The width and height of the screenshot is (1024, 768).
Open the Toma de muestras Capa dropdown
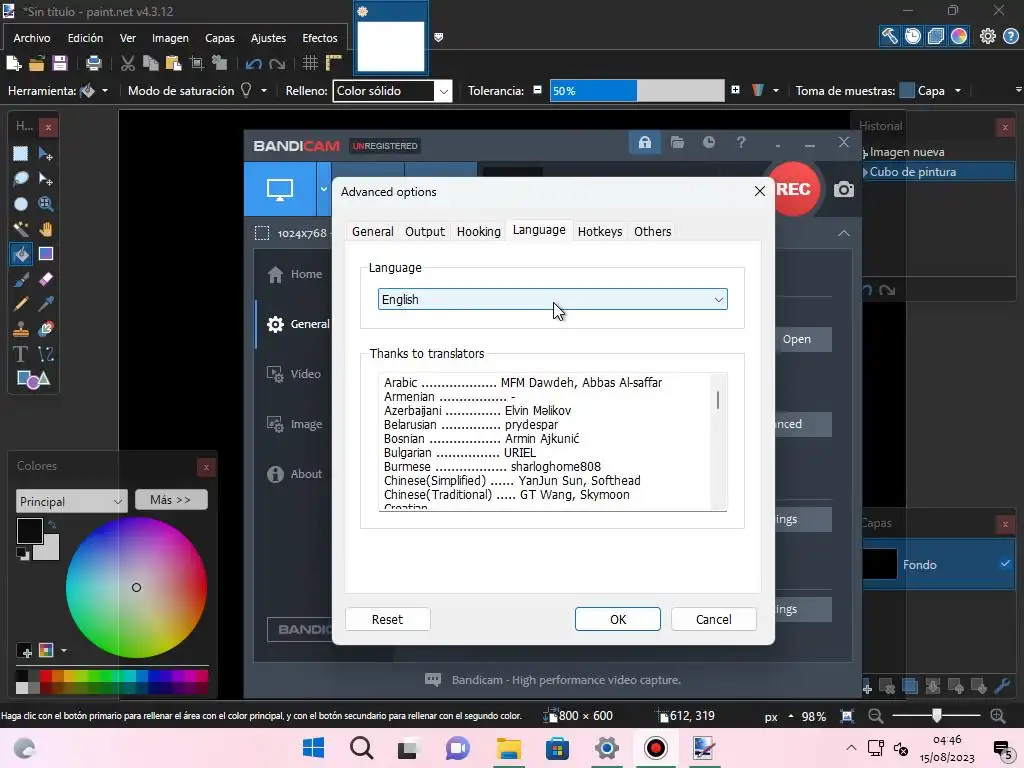(x=957, y=91)
